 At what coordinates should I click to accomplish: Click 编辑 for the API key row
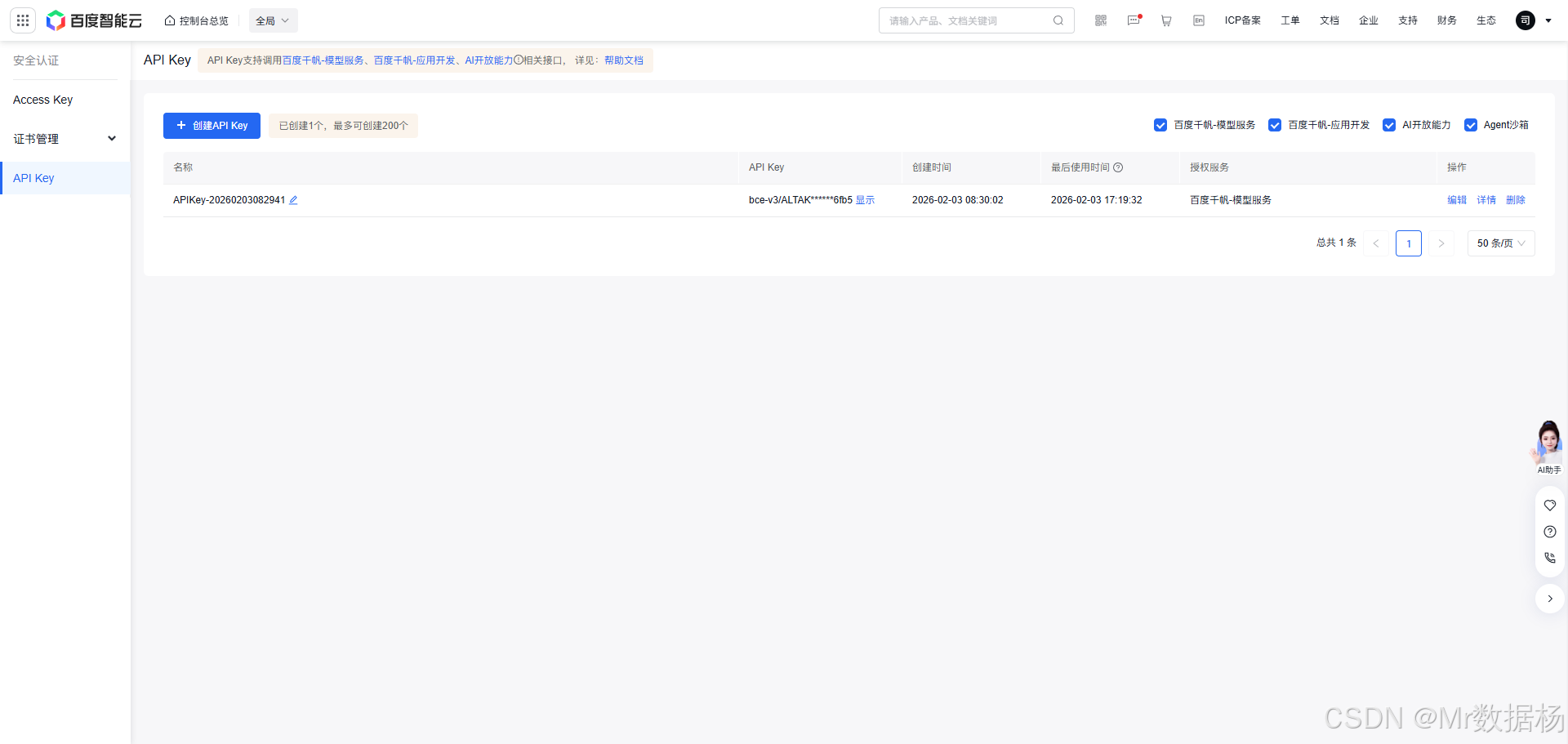(x=1457, y=200)
